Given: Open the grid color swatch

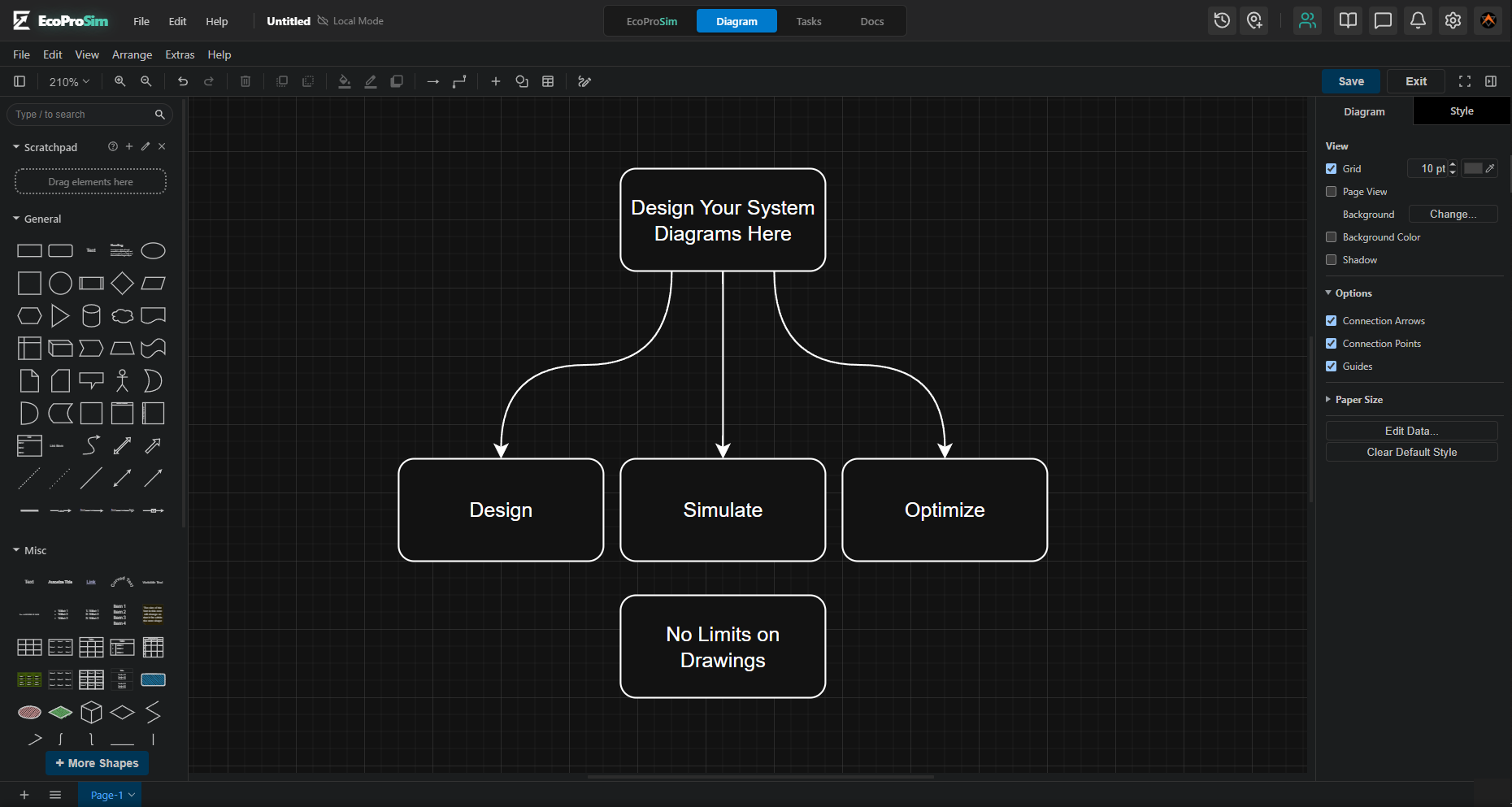Looking at the screenshot, I should 1479,169.
